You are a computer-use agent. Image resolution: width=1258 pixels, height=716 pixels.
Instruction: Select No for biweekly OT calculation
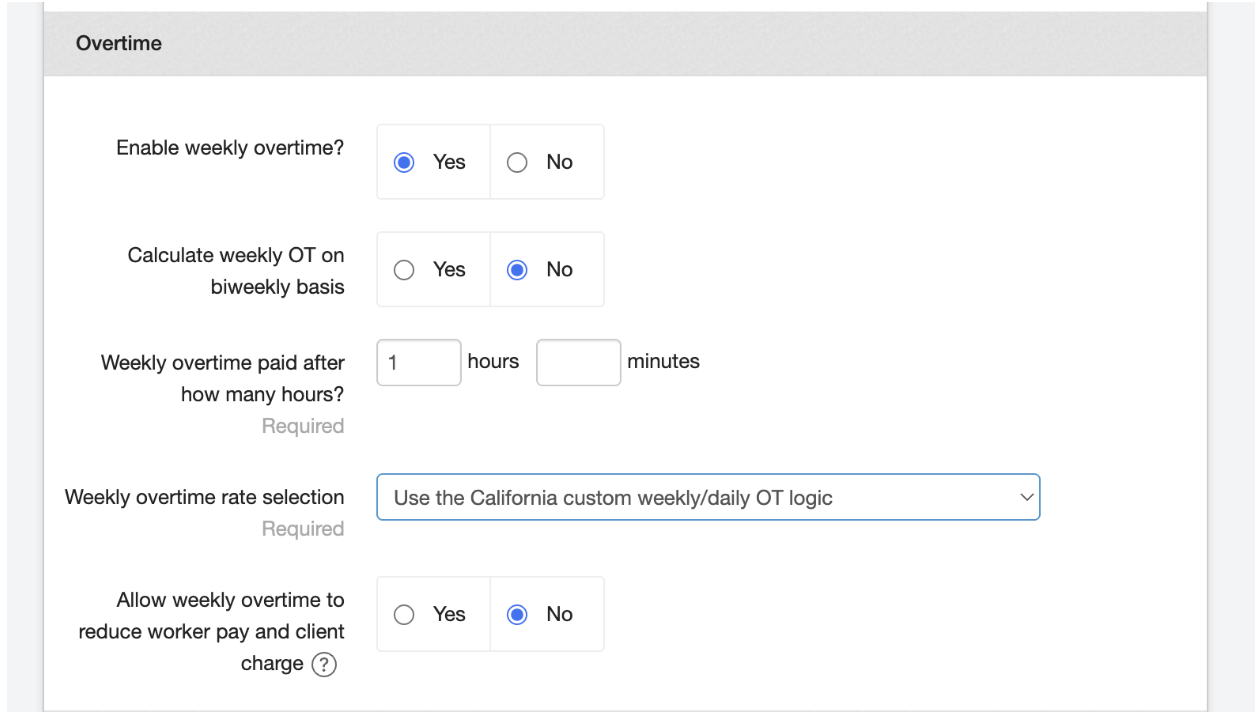pyautogui.click(x=517, y=269)
